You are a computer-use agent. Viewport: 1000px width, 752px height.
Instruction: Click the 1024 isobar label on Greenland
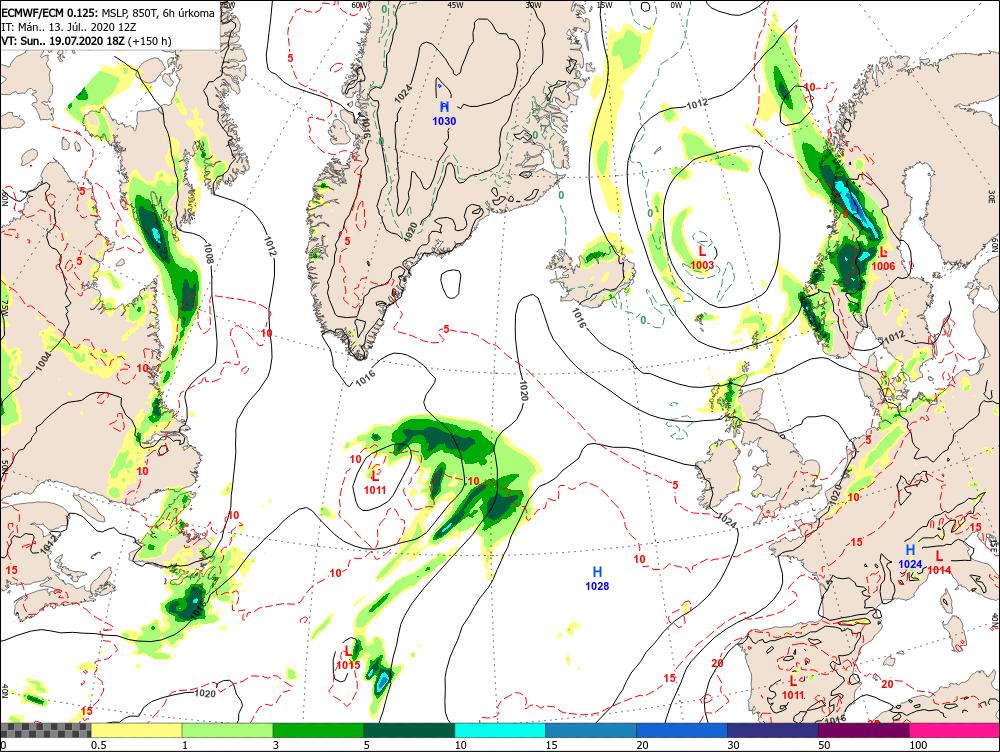tap(403, 94)
